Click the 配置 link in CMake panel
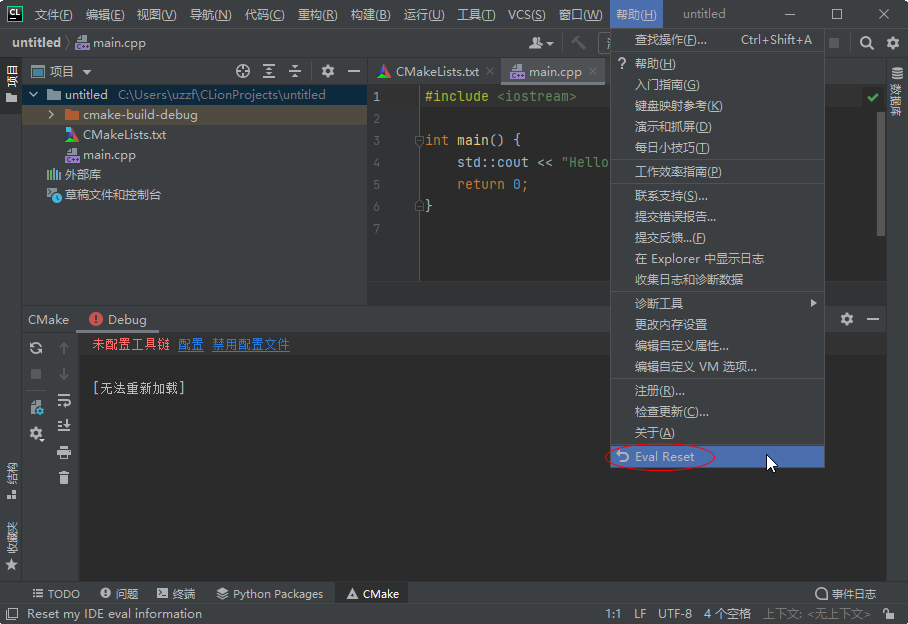This screenshot has height=624, width=908. (190, 345)
